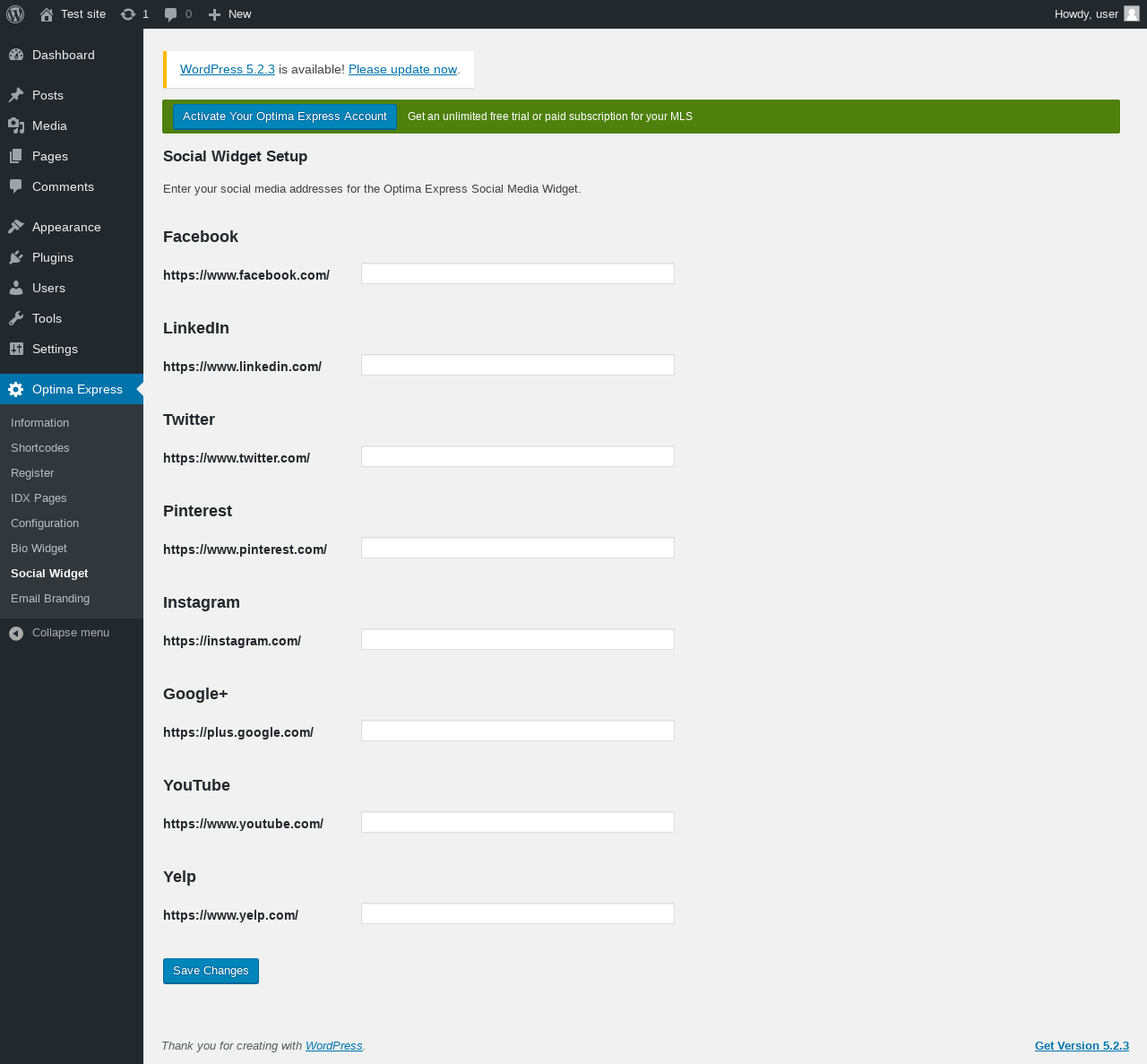This screenshot has height=1064, width=1147.
Task: Open the Dashboard menu
Action: (x=72, y=55)
